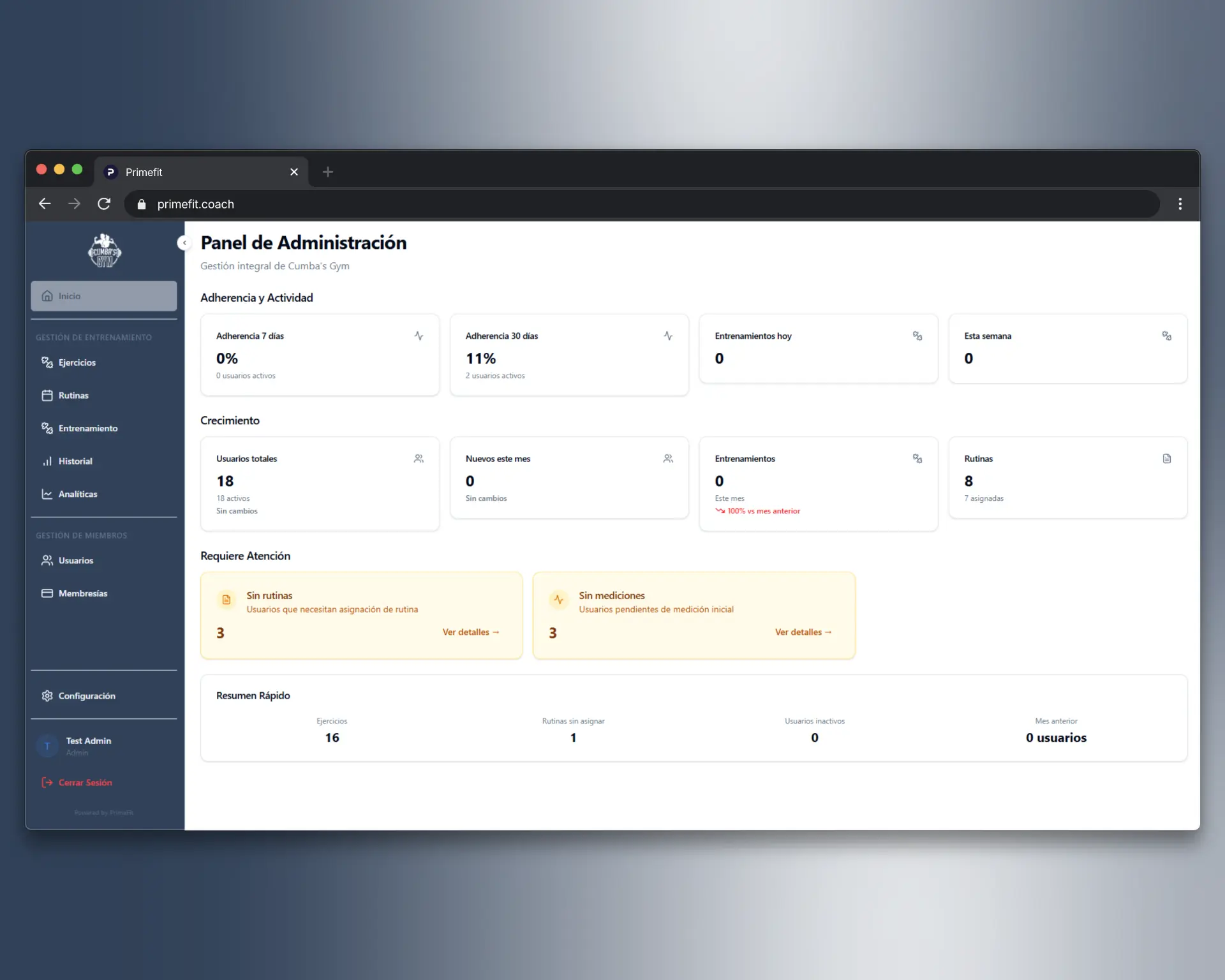Click the Configuración gear icon
Screen dimensions: 1225x980
pos(47,695)
